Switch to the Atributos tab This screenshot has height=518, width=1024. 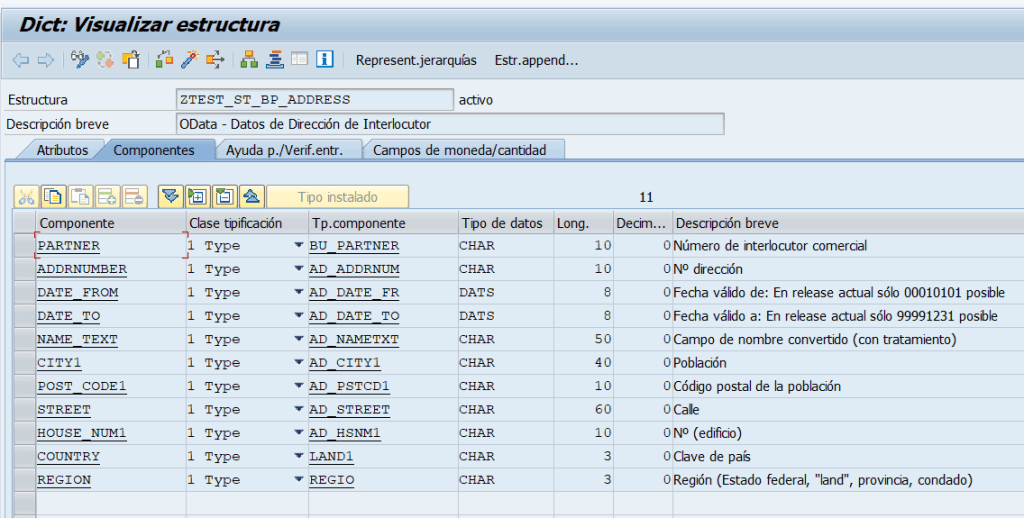click(62, 150)
